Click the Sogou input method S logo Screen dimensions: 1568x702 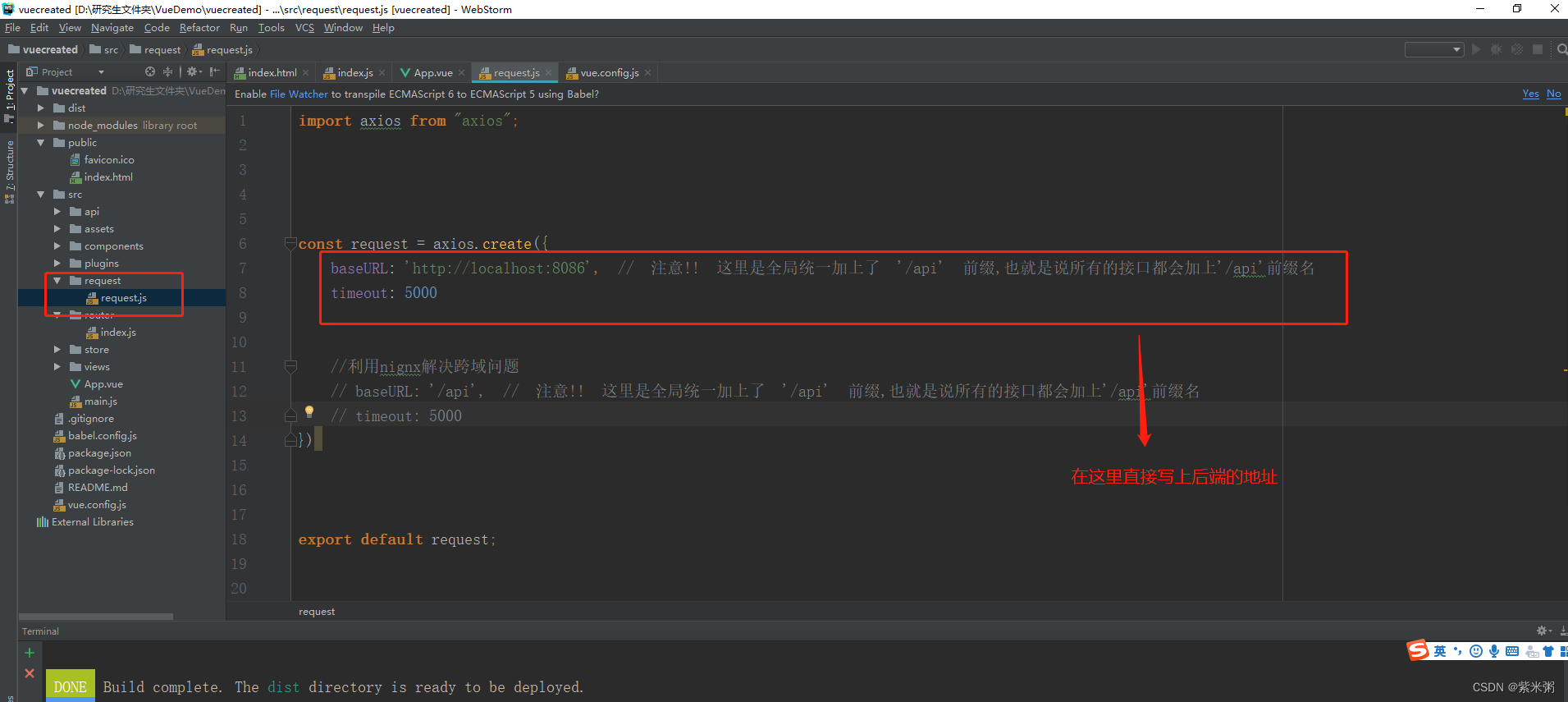pos(1418,651)
